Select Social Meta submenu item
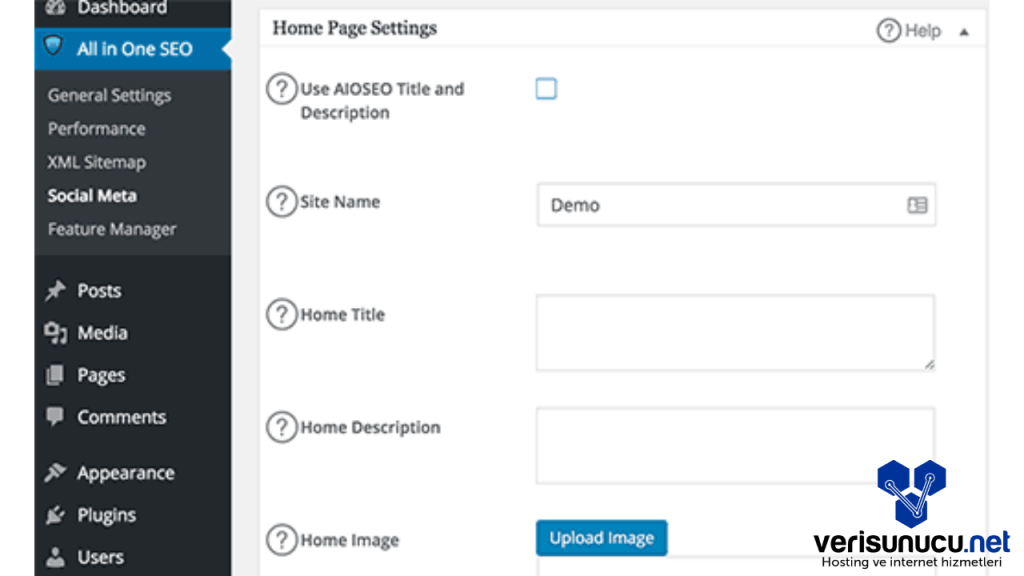Screen dimensions: 1024x576 [x=92, y=195]
